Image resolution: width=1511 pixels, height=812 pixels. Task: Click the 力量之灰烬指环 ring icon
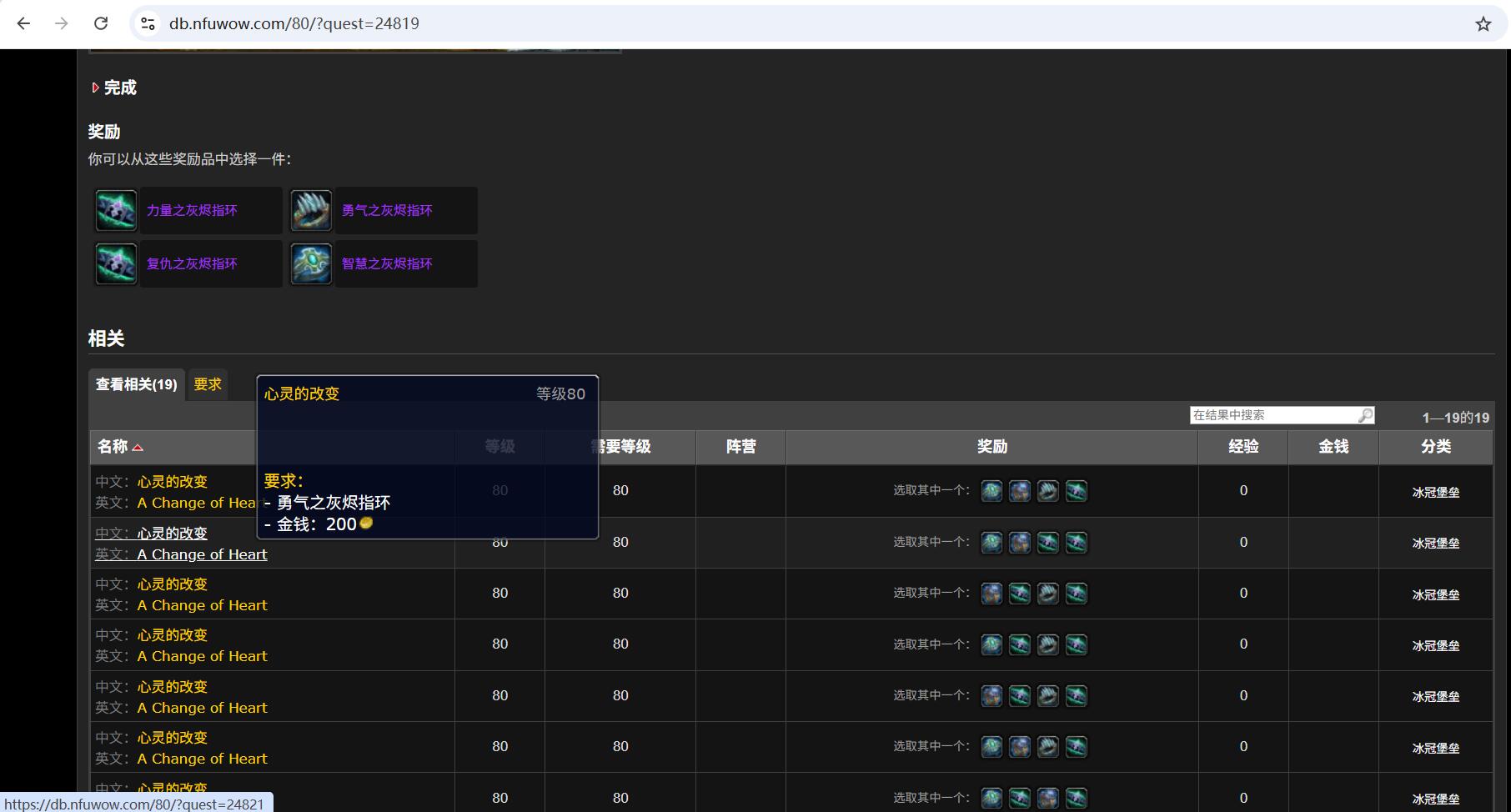(x=116, y=210)
